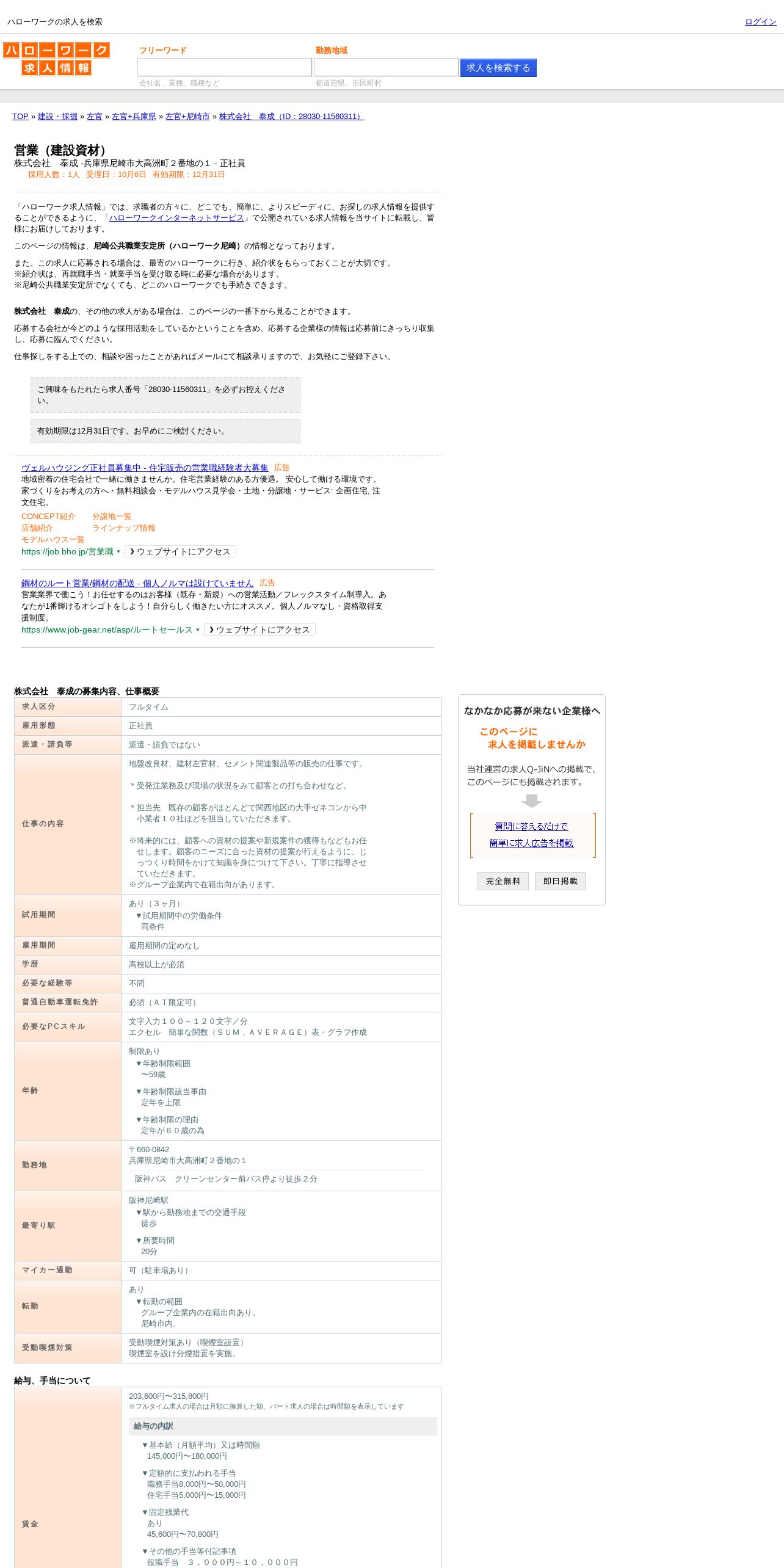
Task: Click the 派遣・請負ではない table value
Action: pyautogui.click(x=164, y=745)
